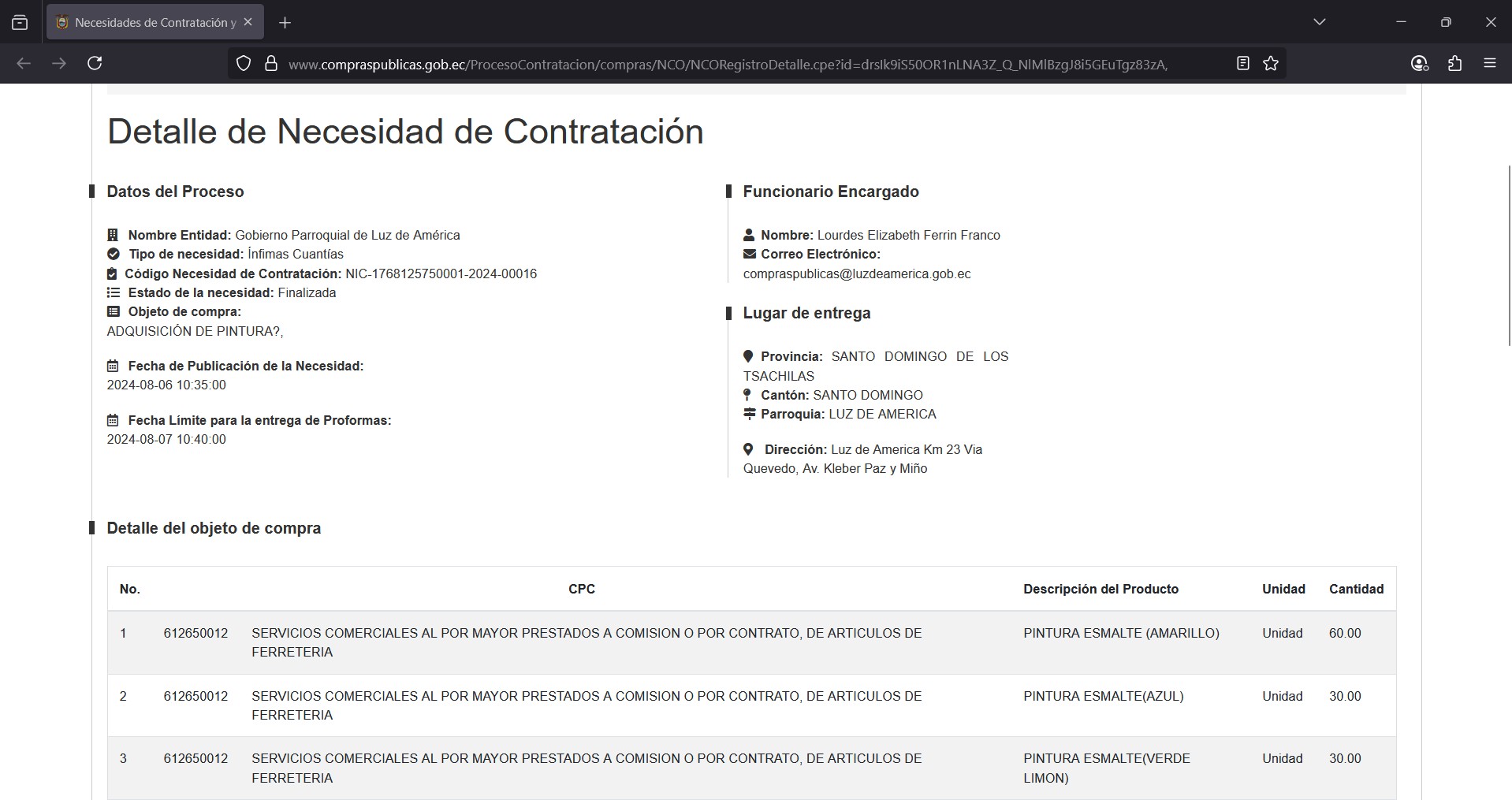Click email compraspublicas@luzdeamerica.gob.ec
Screen dimensions: 1512x800
857,273
